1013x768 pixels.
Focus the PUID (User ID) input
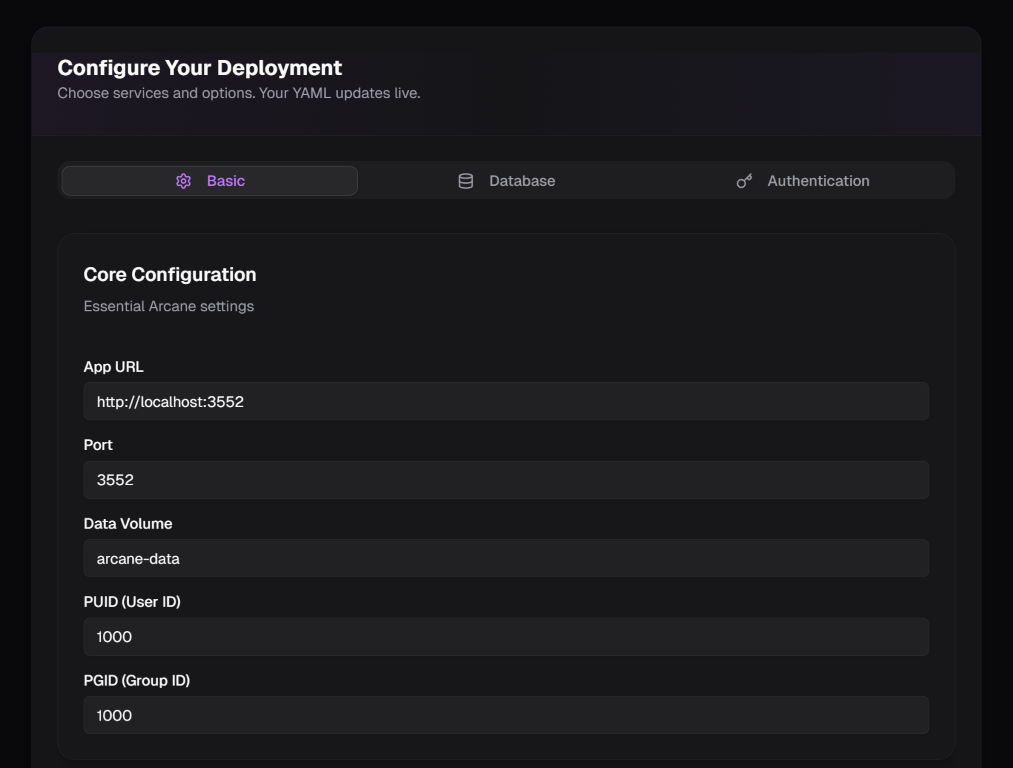coord(506,637)
